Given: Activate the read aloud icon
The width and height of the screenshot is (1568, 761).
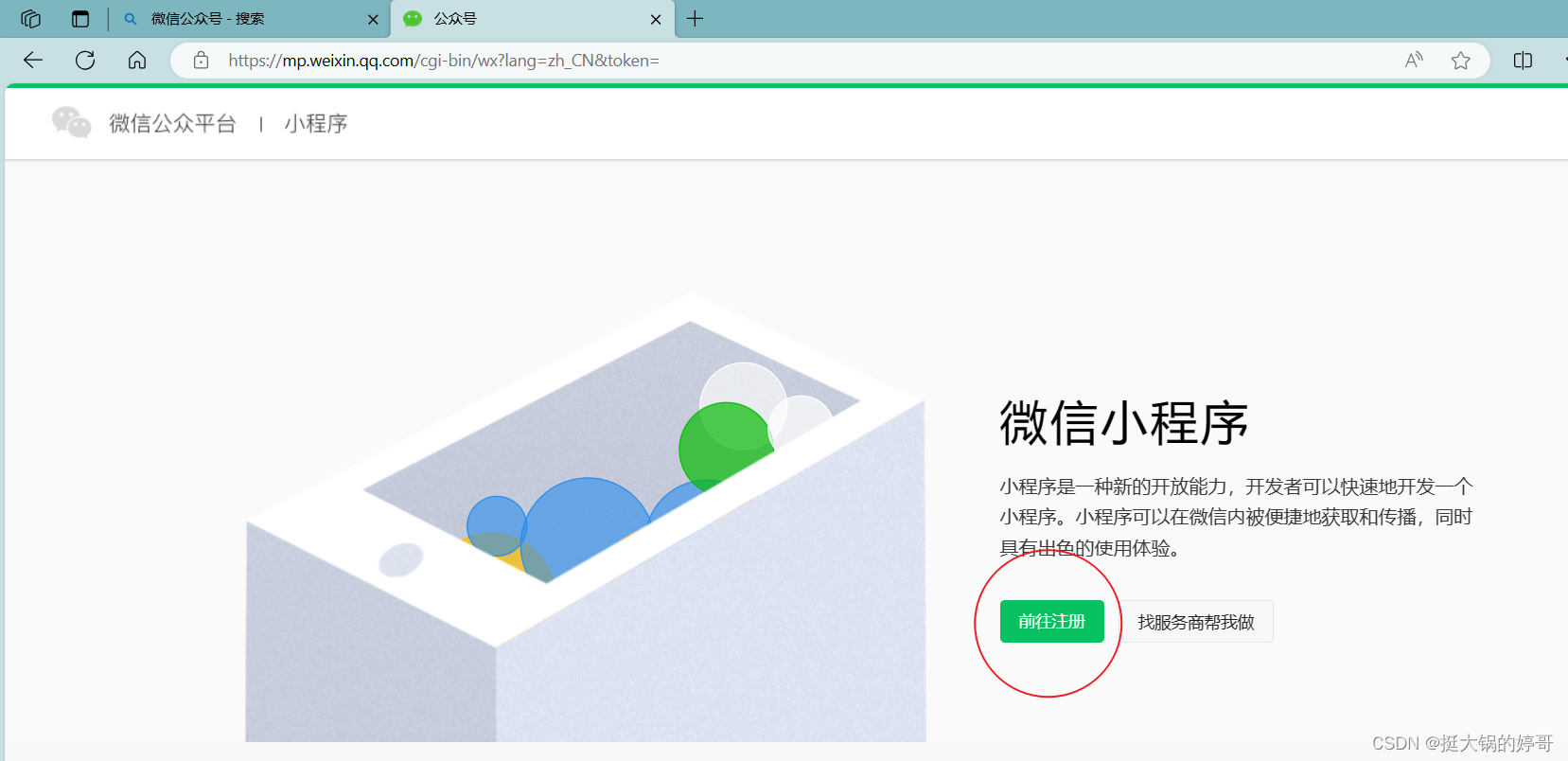Looking at the screenshot, I should [1414, 61].
